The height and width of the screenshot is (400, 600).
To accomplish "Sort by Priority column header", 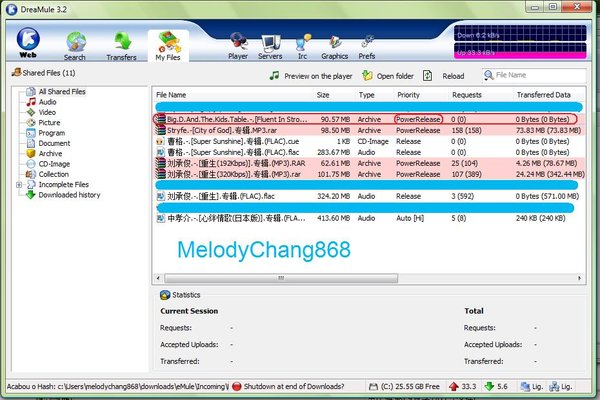I will pyautogui.click(x=409, y=95).
